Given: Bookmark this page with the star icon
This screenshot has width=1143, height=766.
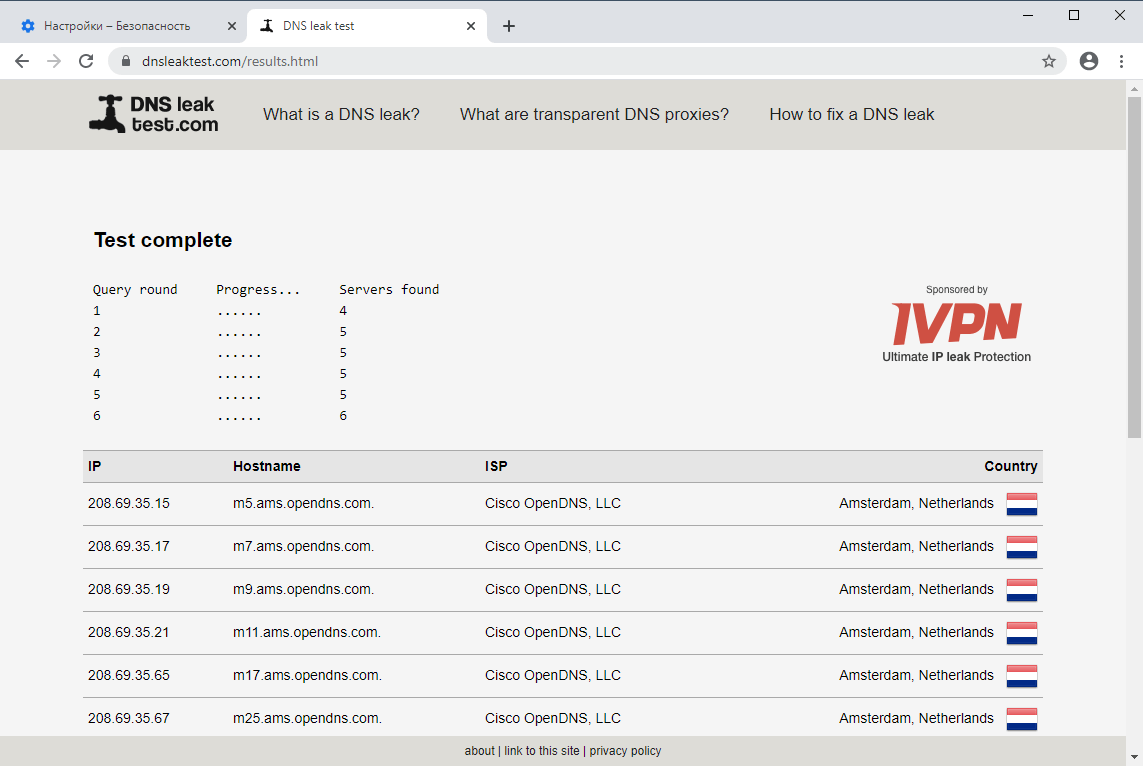Looking at the screenshot, I should [x=1048, y=61].
